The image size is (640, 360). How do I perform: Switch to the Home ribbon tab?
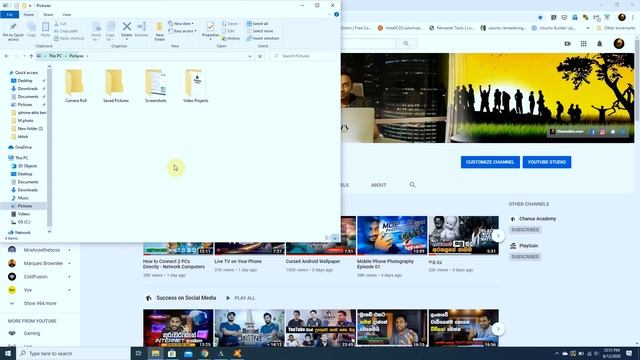point(29,14)
